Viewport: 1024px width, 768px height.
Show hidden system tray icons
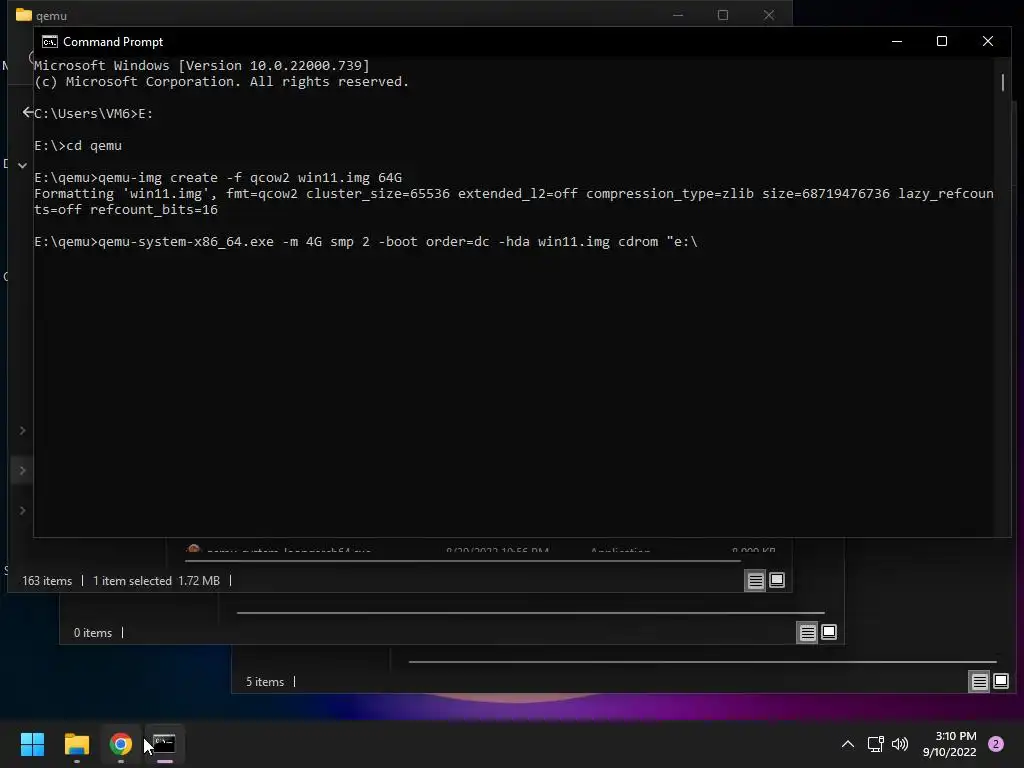[848, 744]
